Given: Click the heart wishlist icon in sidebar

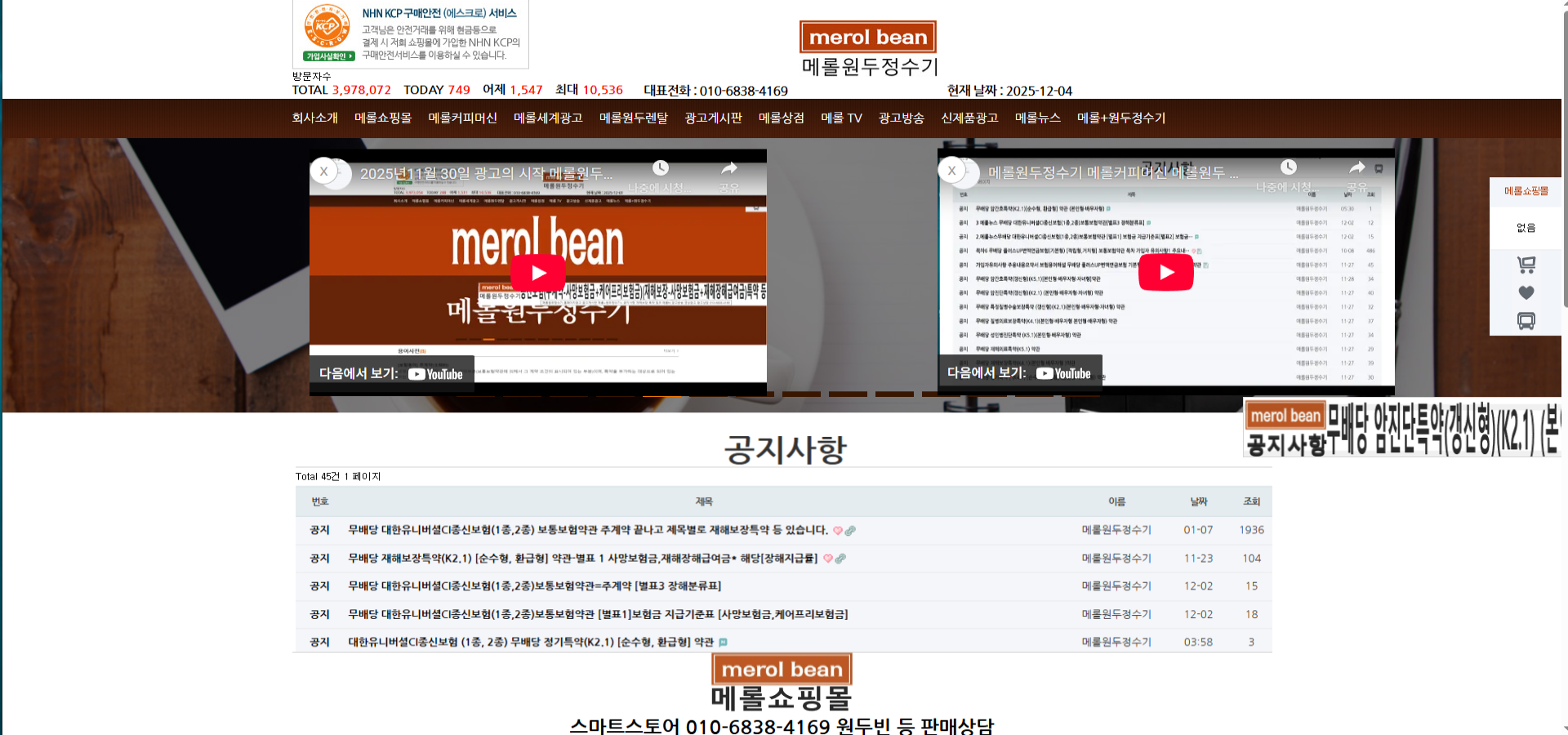Looking at the screenshot, I should click(x=1526, y=292).
